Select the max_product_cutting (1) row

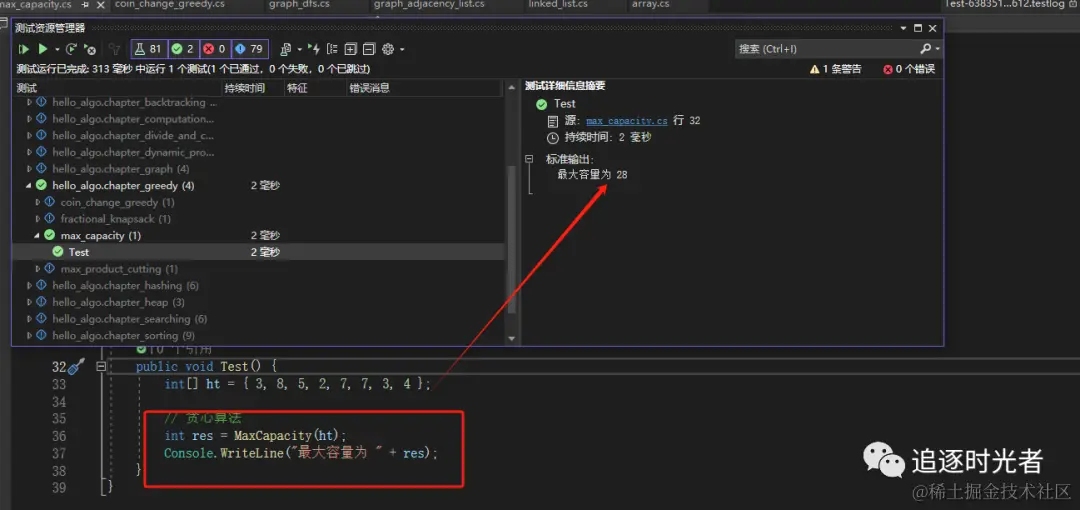(x=258, y=269)
